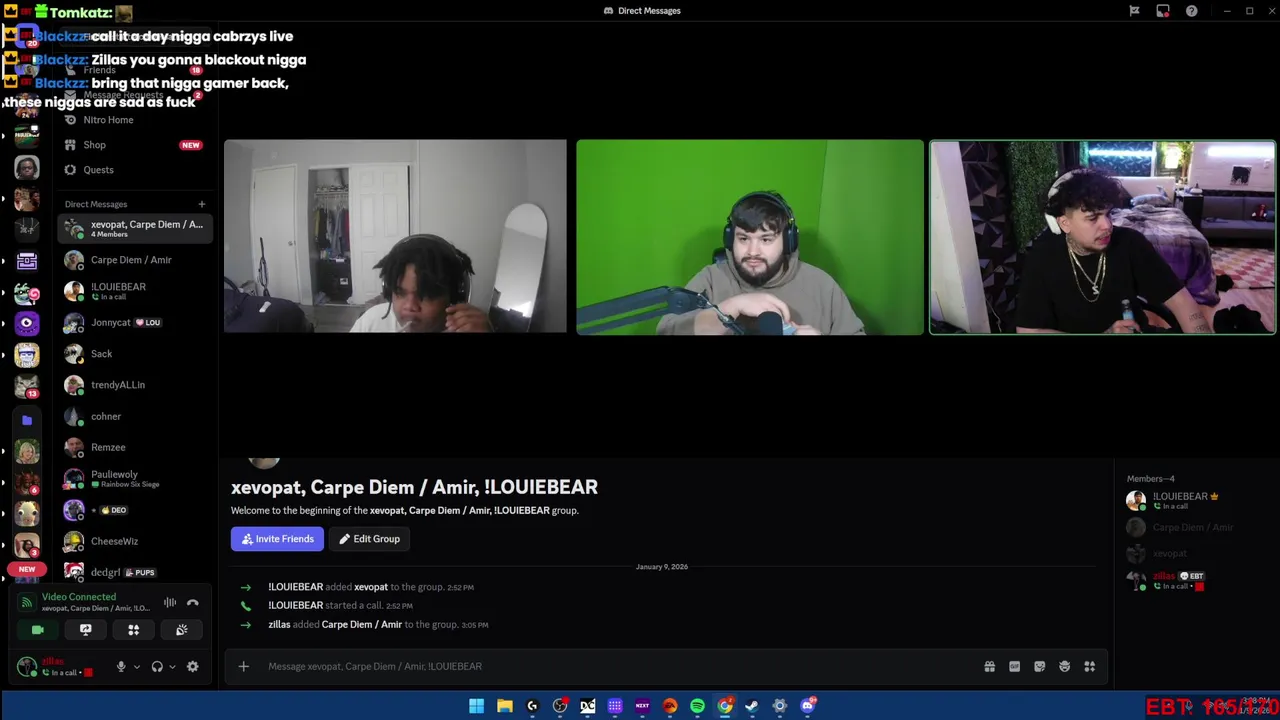
Task: Deafen with the headphones icon
Action: click(157, 667)
